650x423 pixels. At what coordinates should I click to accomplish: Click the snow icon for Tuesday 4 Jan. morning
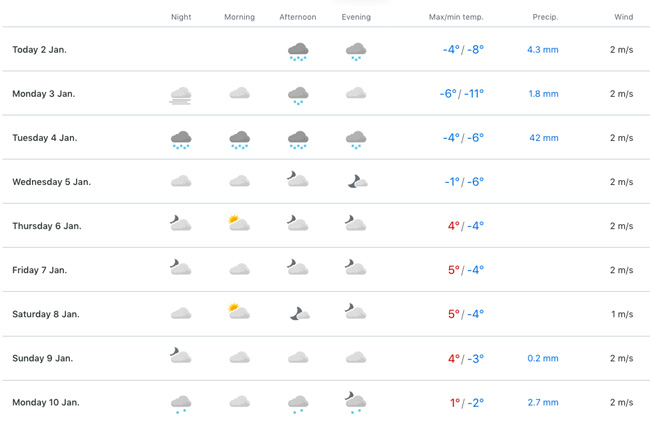pos(240,140)
